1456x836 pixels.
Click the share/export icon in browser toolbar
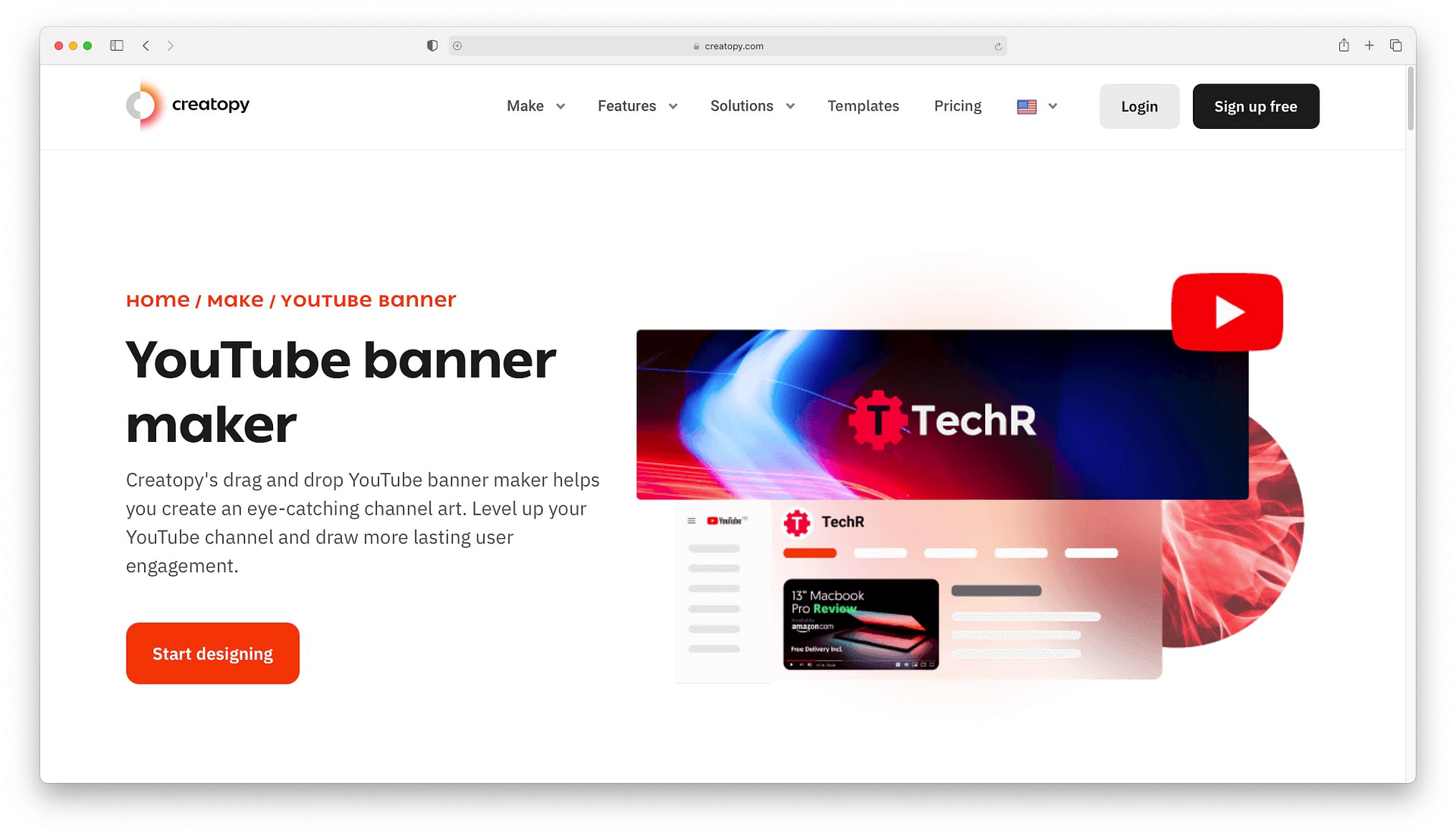coord(1343,45)
